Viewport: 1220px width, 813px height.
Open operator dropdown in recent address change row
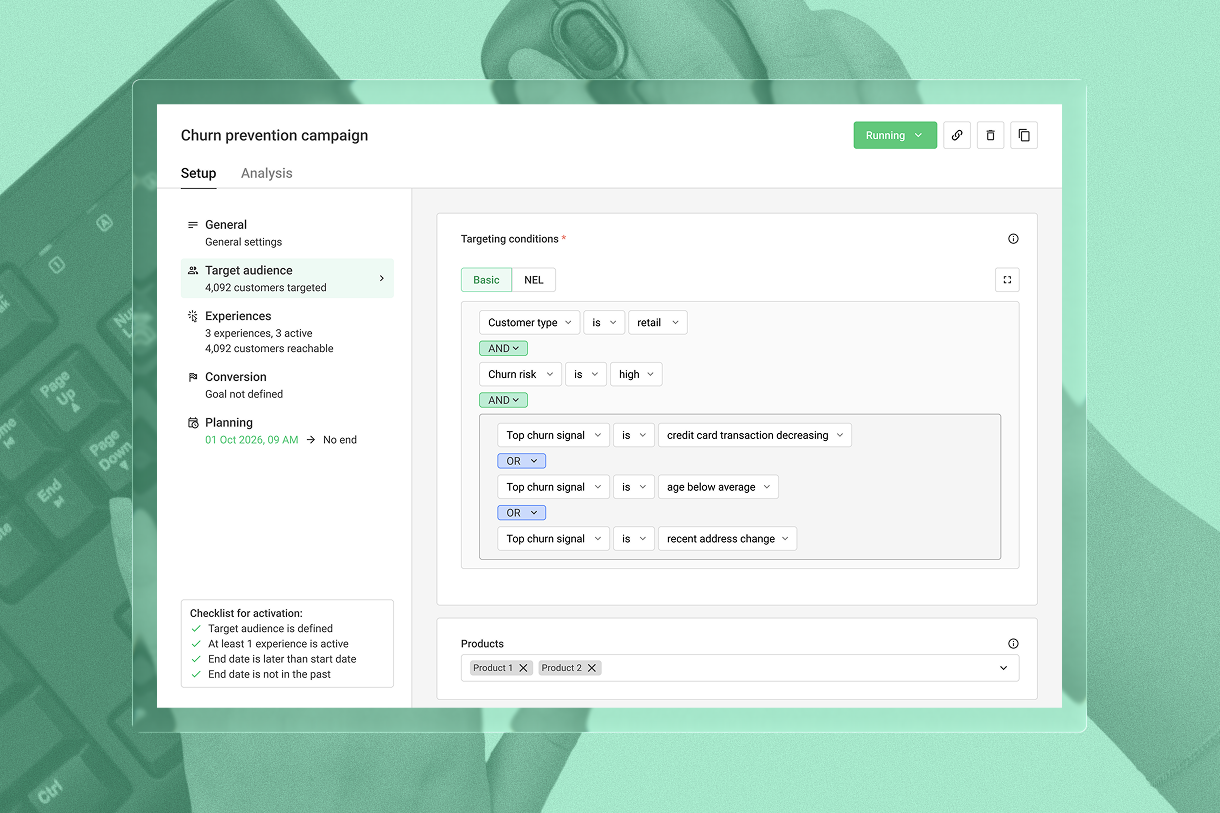(x=634, y=538)
